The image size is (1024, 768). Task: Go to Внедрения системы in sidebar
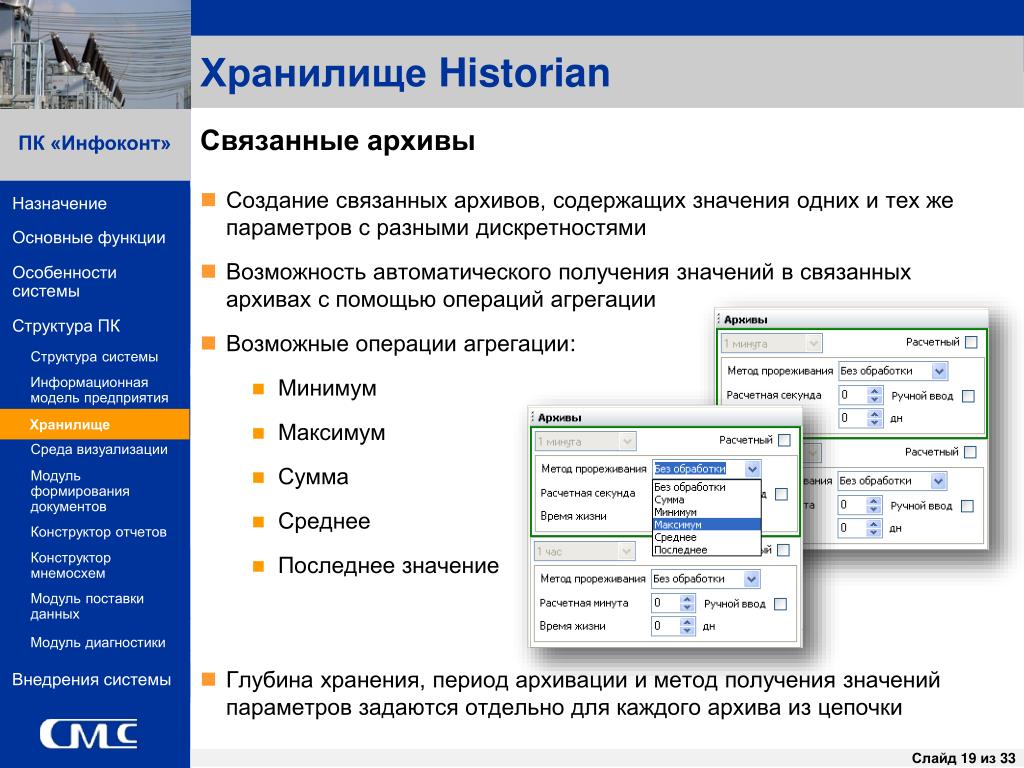91,680
